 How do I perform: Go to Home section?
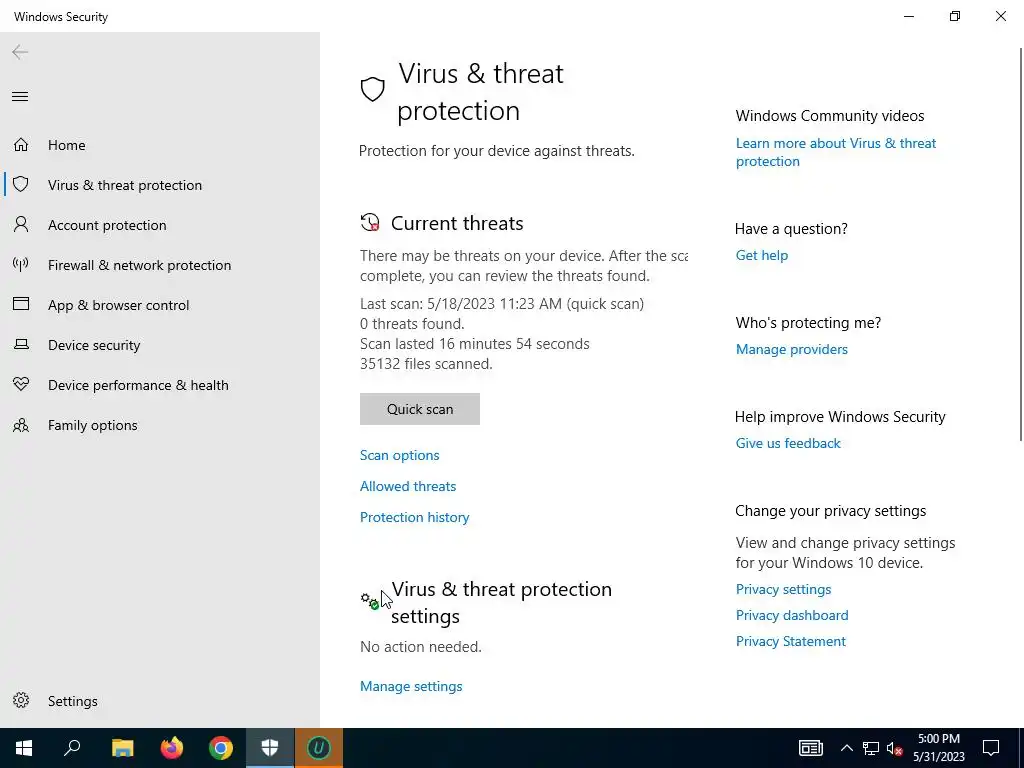click(x=67, y=145)
